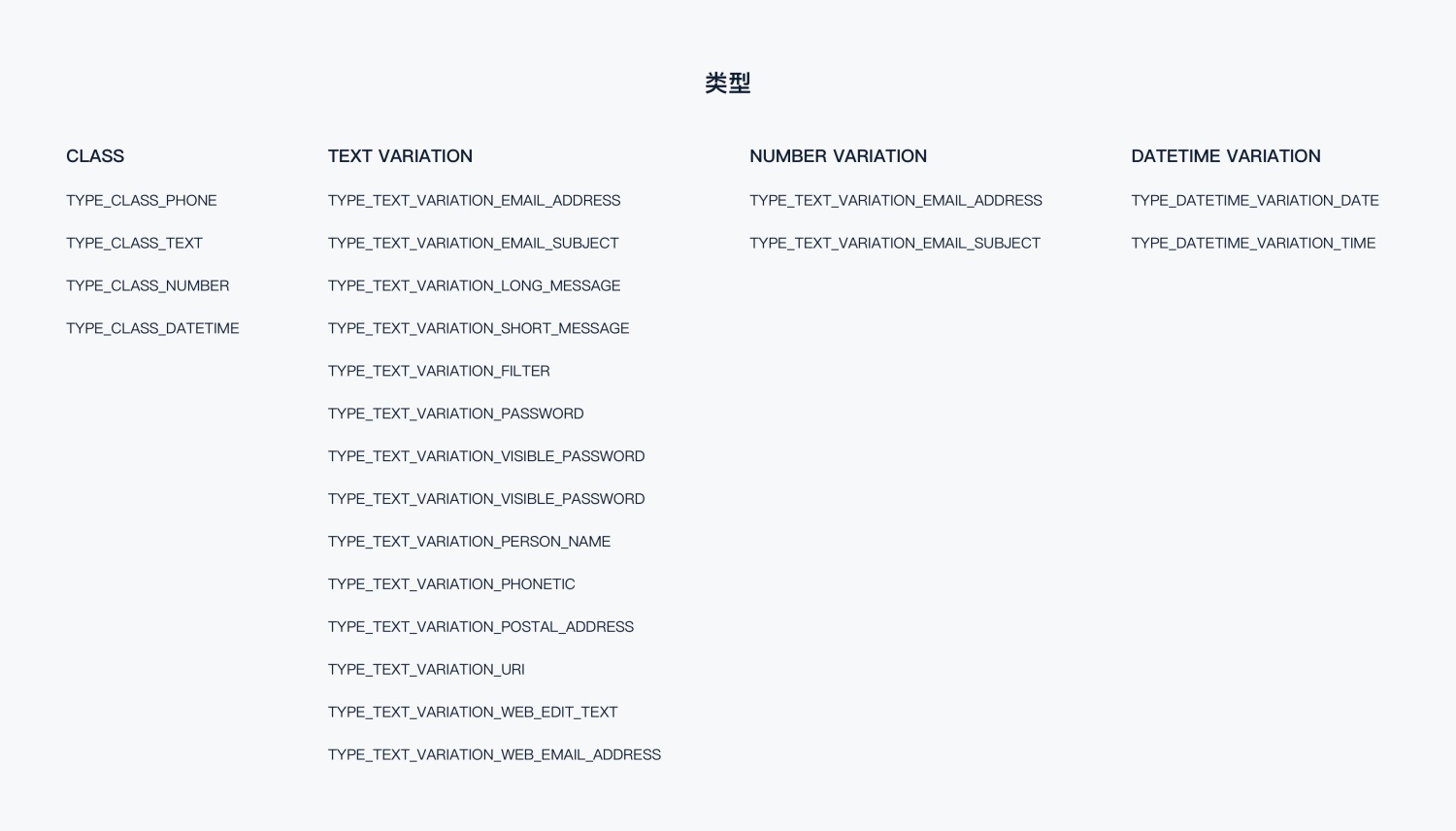Viewport: 1456px width, 831px height.
Task: Click the NUMBER VARIATION column header
Action: (x=839, y=156)
